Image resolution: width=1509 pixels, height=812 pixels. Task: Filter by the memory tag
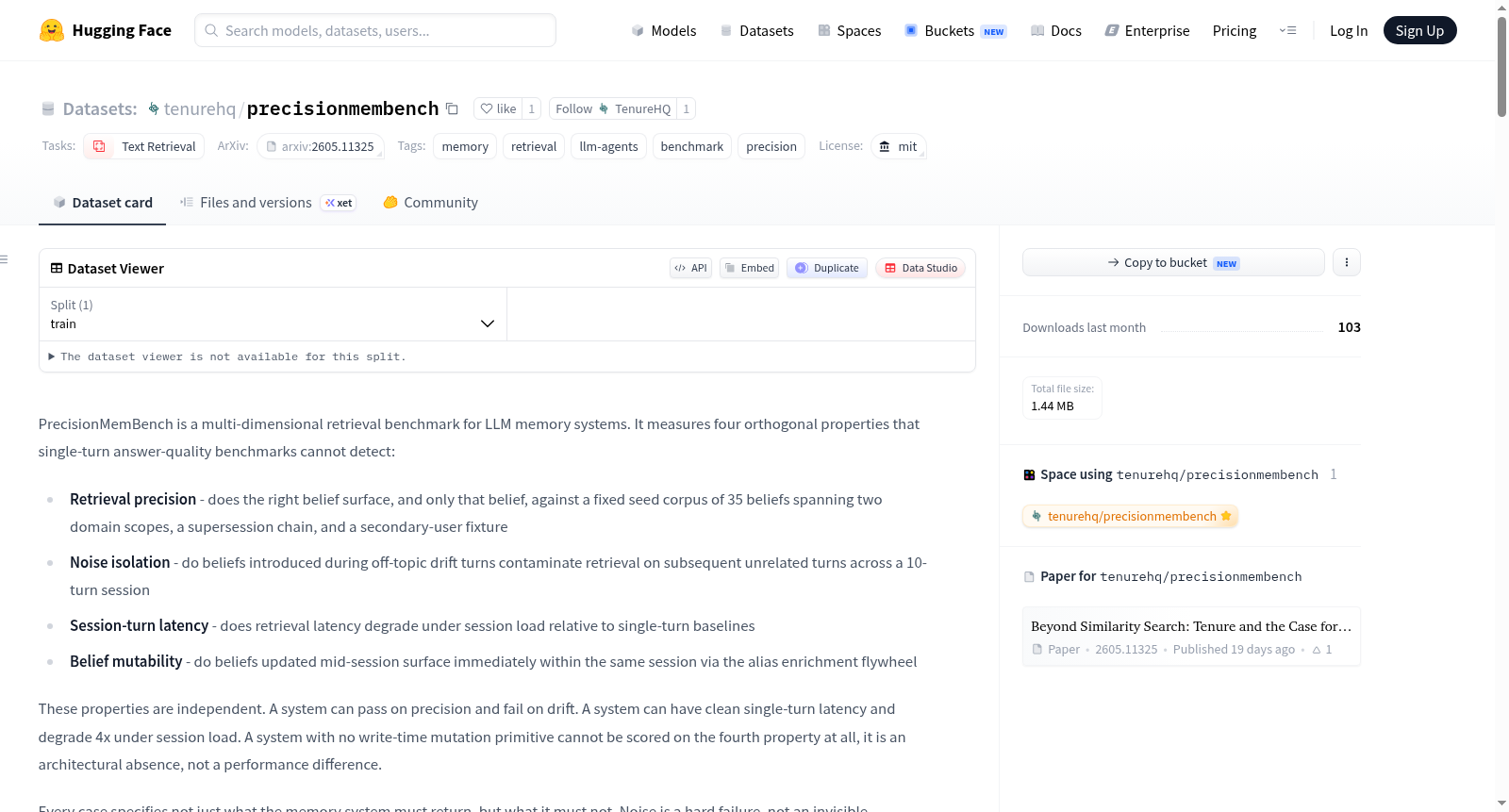tap(465, 146)
